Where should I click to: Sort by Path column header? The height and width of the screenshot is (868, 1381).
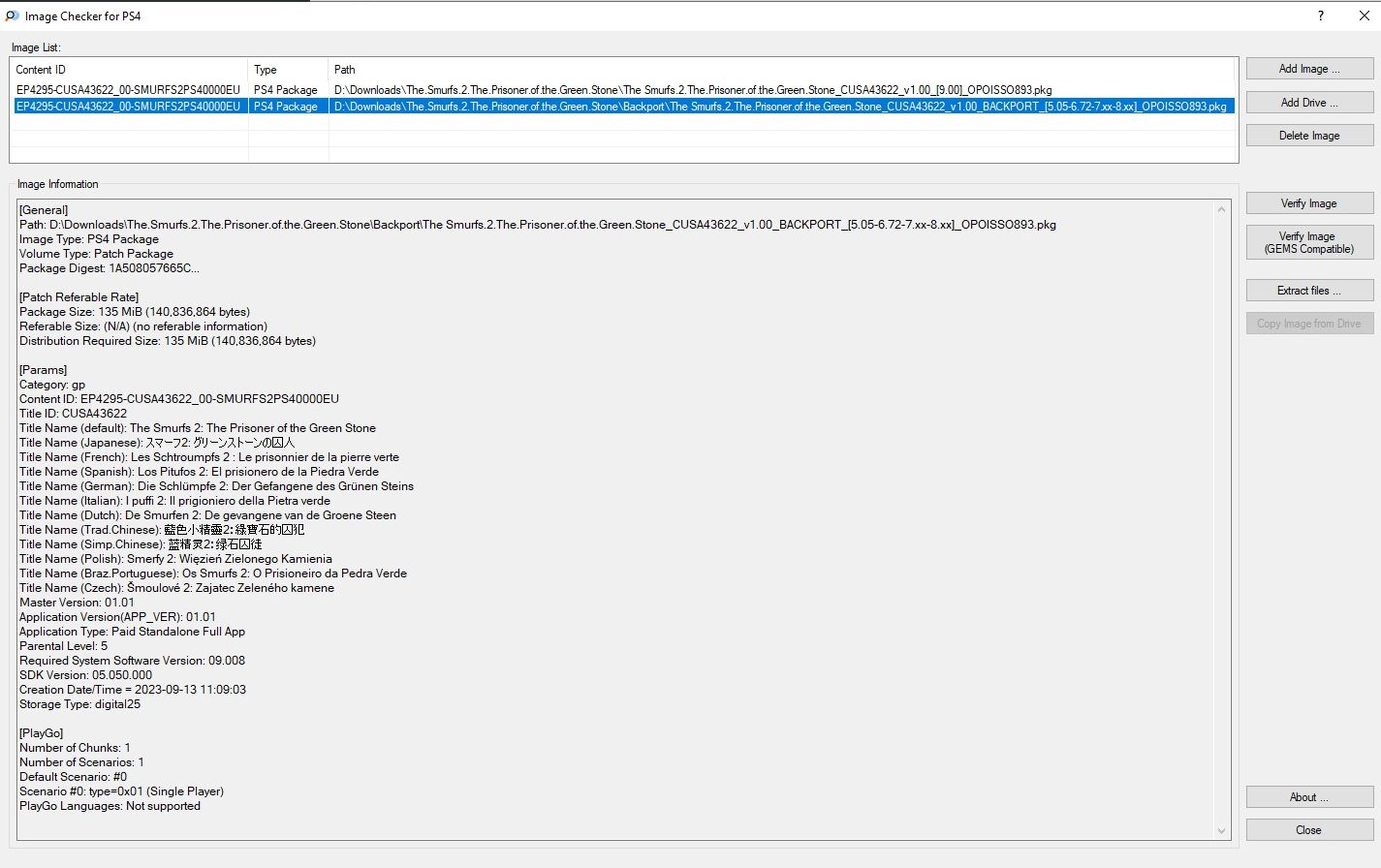pyautogui.click(x=782, y=70)
